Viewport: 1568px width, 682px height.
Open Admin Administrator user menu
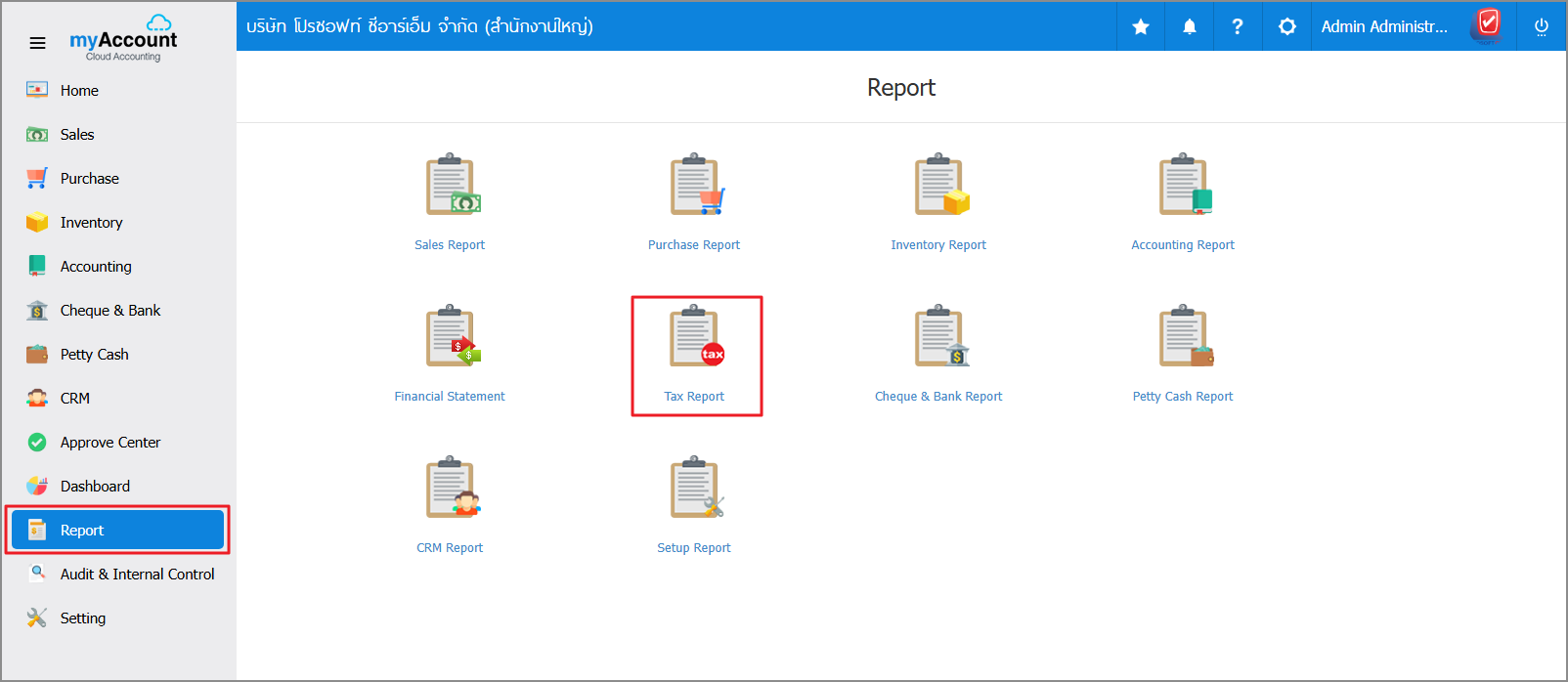1384,26
